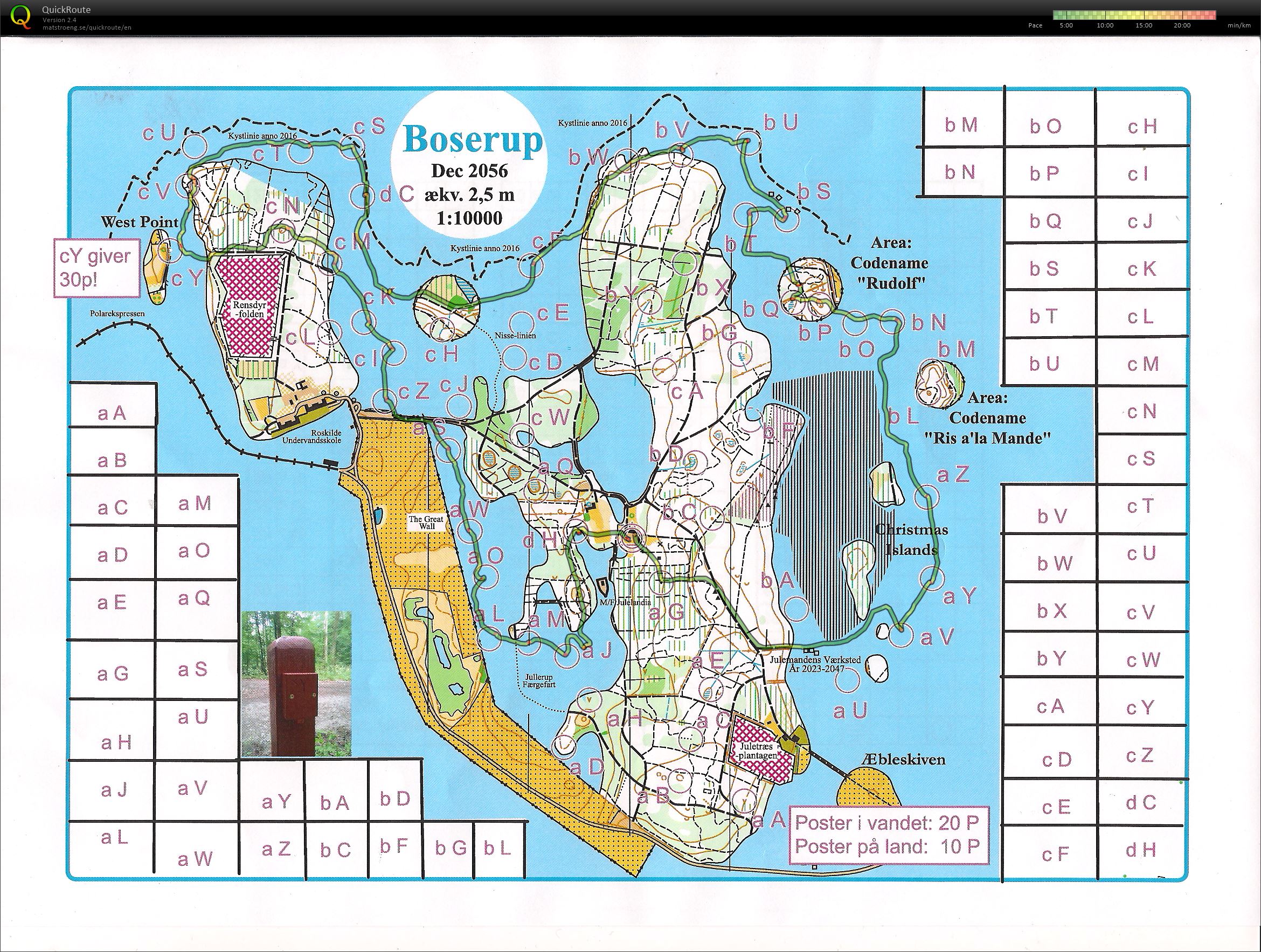Mark the 'dH' score card box
The image size is (1261, 952).
(x=1142, y=851)
